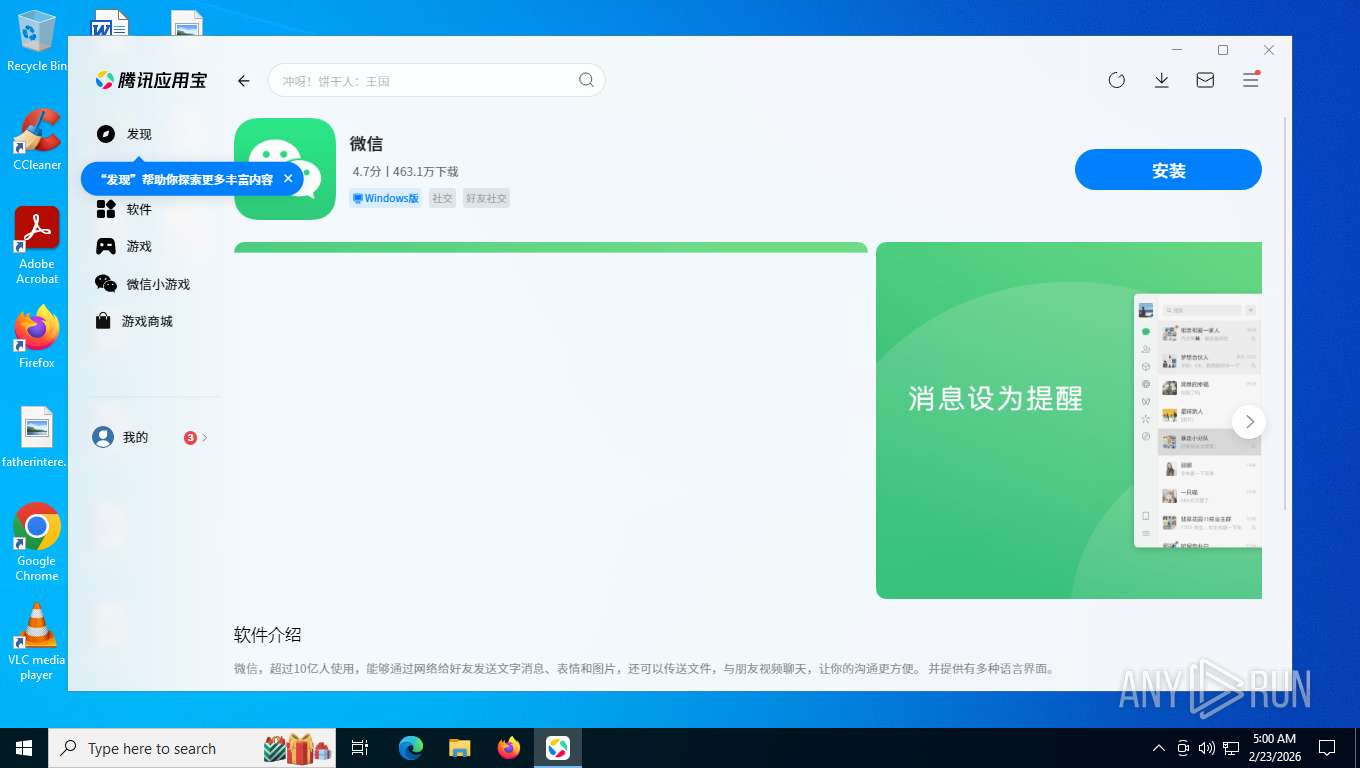Select the 应用宝 taskbar app icon
This screenshot has width=1360, height=768.
click(x=558, y=748)
